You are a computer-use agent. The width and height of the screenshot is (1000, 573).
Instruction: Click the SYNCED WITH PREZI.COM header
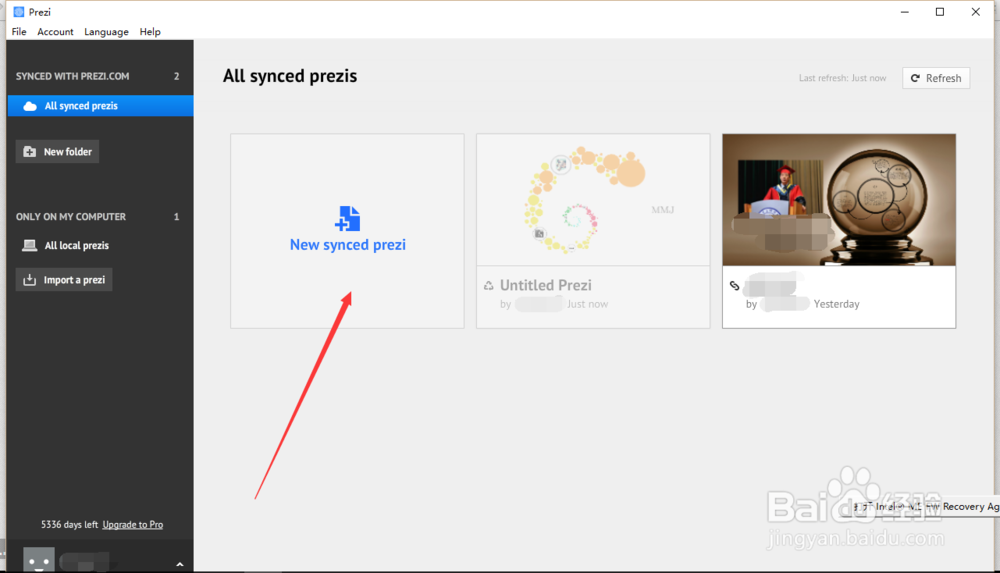[x=73, y=76]
